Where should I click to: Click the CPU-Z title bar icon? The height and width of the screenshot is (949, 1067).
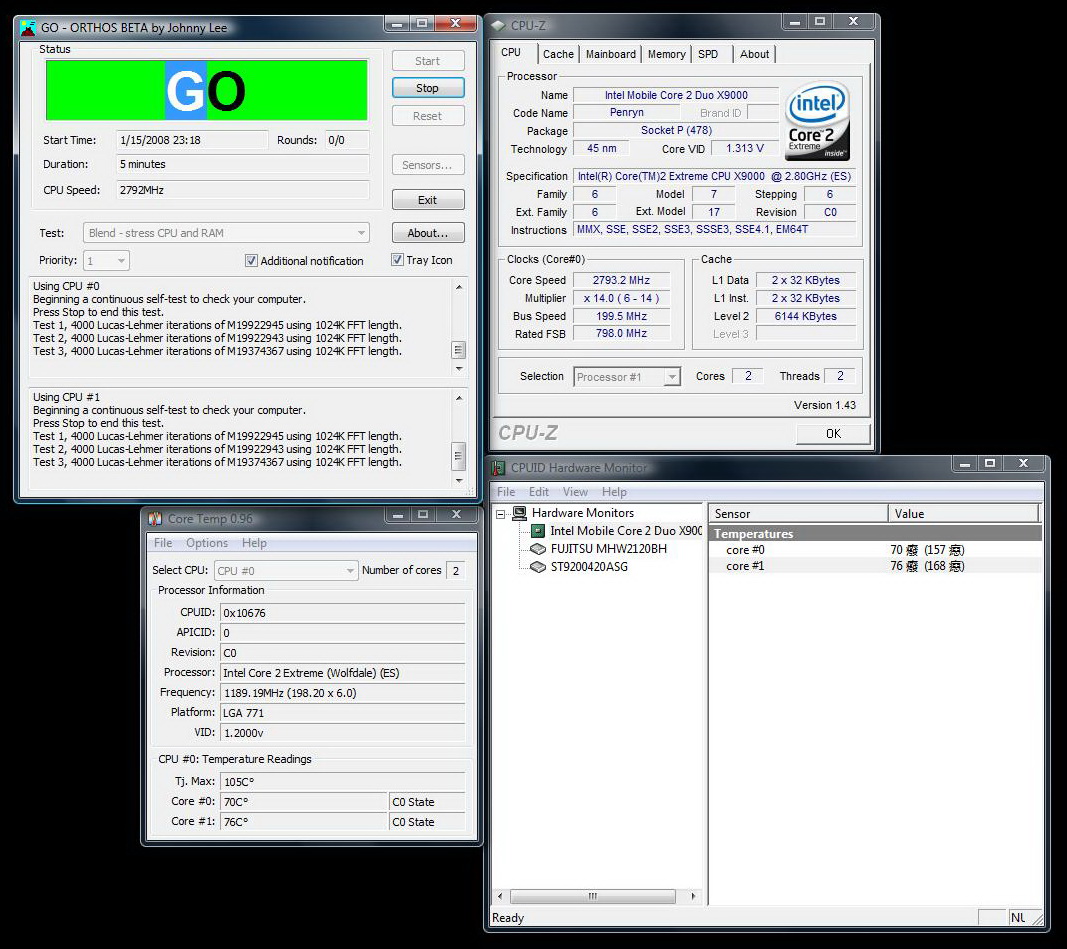click(x=499, y=26)
